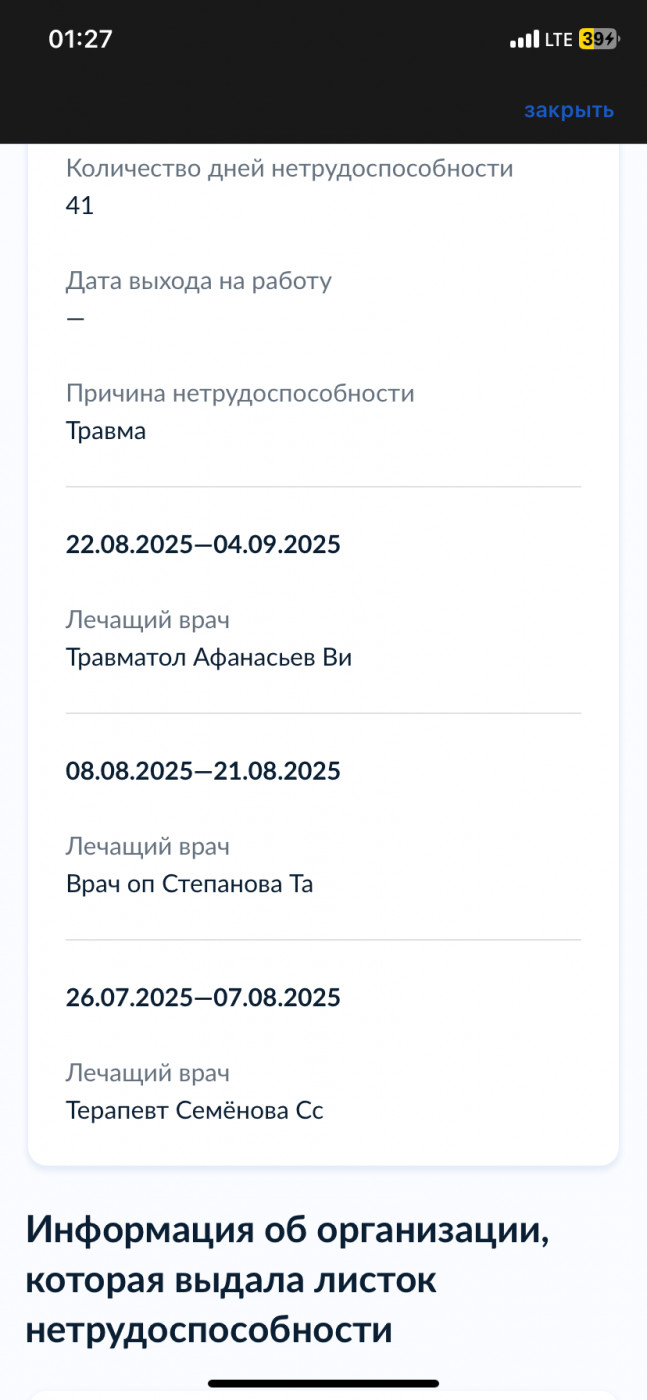
Task: Tap the period 22.08.2025—04.09.2025
Action: coord(203,545)
